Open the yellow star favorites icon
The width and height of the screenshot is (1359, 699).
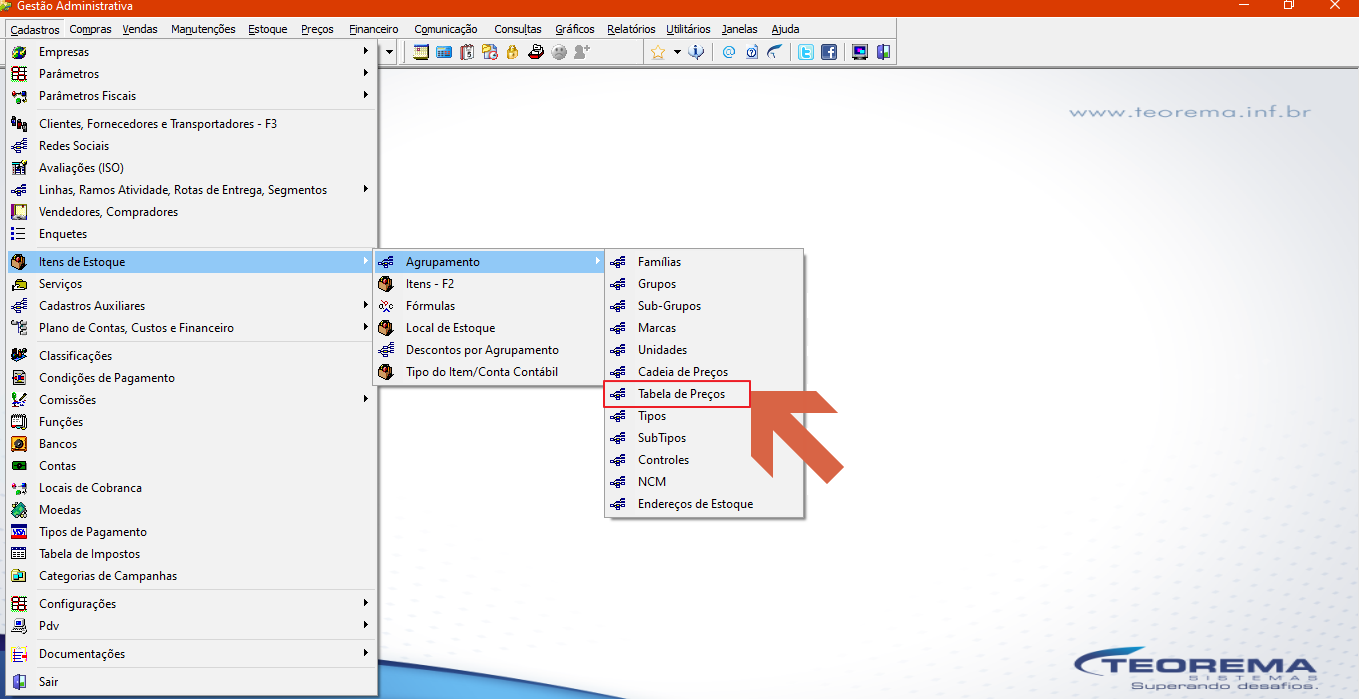(658, 52)
